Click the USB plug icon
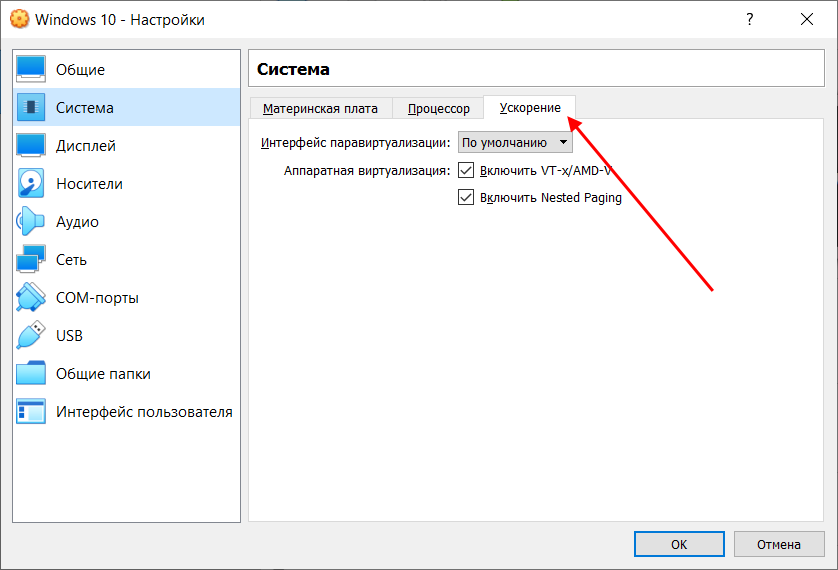Viewport: 838px width, 570px height. pos(31,336)
